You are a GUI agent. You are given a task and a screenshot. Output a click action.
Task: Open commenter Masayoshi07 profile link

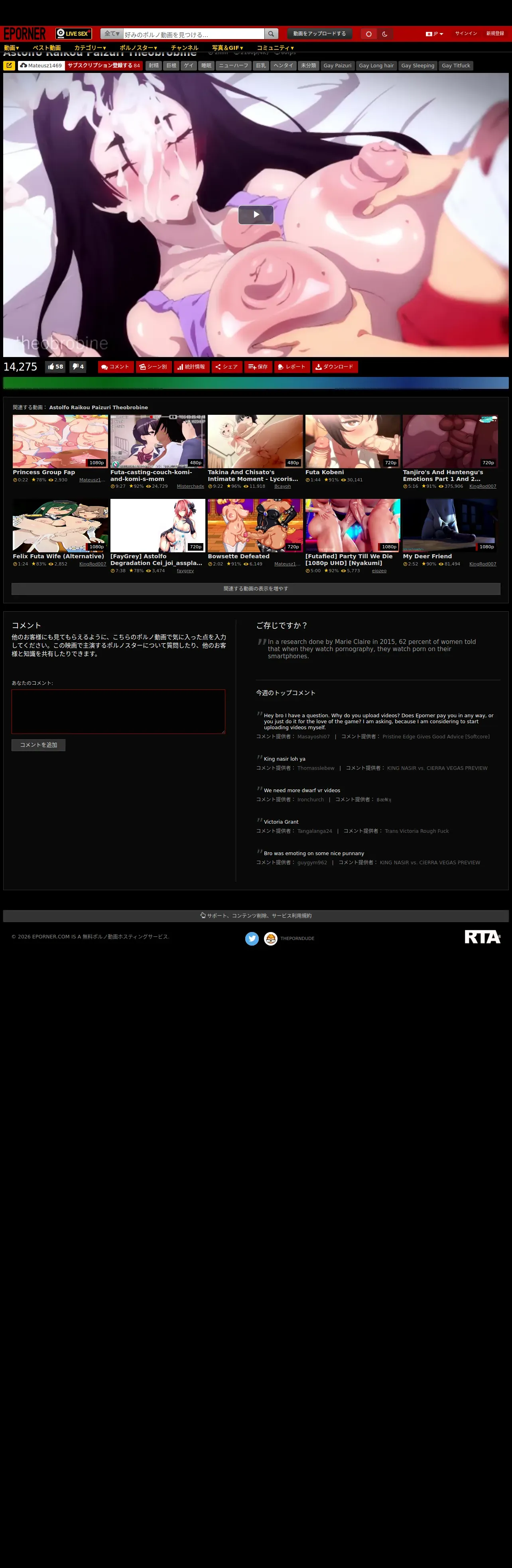[x=313, y=736]
